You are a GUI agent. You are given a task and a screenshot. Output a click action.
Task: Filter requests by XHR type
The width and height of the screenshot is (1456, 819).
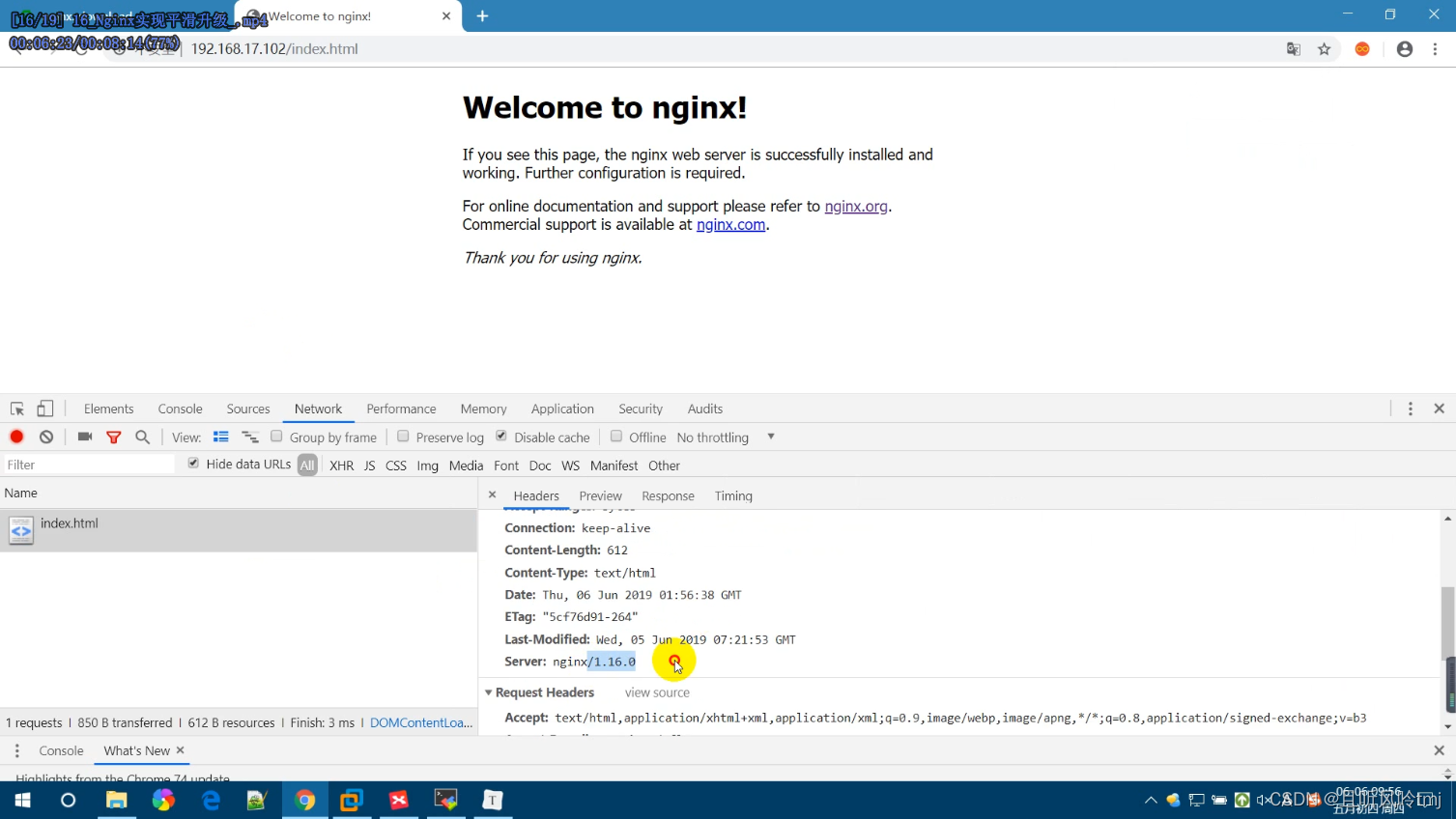tap(341, 466)
